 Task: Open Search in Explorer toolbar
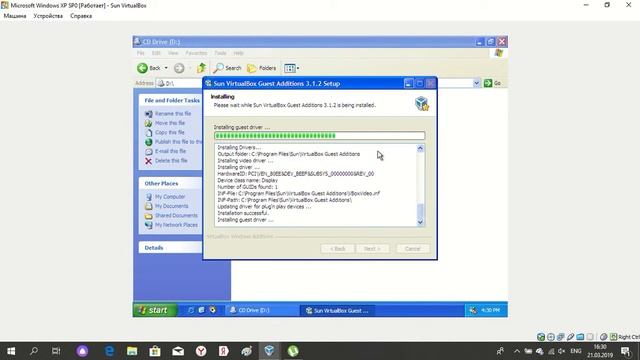click(227, 68)
